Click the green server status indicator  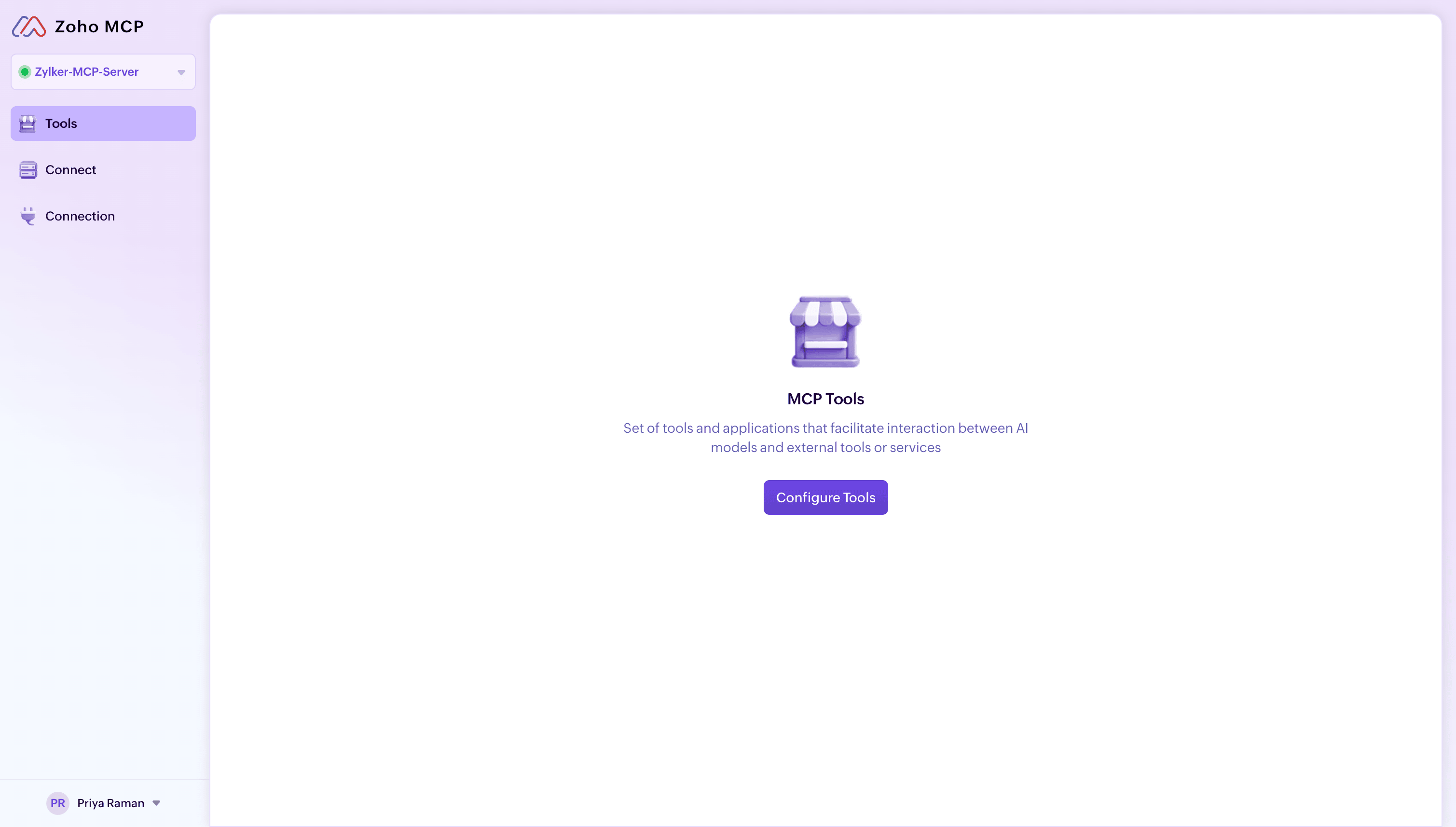pos(25,72)
